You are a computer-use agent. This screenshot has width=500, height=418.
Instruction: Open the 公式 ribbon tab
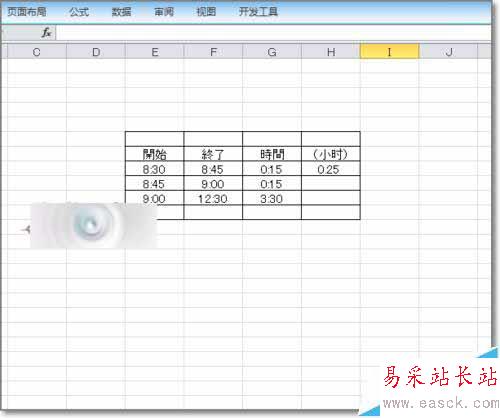click(79, 12)
